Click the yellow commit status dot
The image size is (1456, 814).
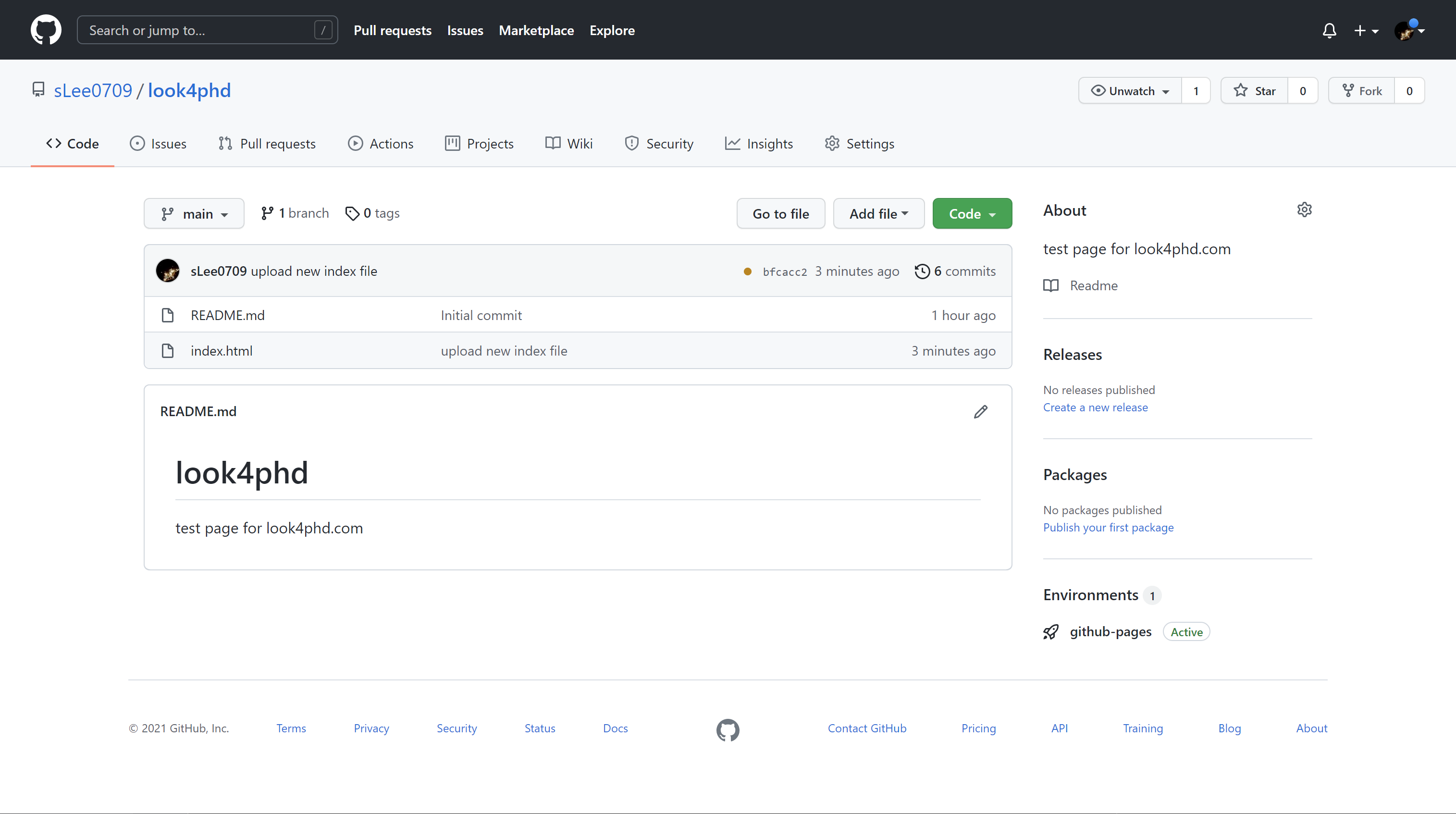pyautogui.click(x=747, y=272)
